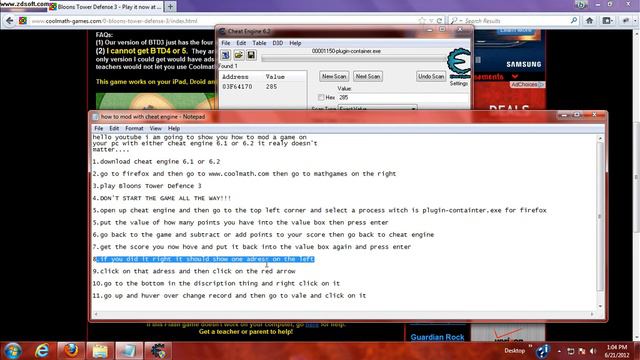The width and height of the screenshot is (640, 360).
Task: Click highlighted line 8 in Notepad
Action: click(203, 259)
